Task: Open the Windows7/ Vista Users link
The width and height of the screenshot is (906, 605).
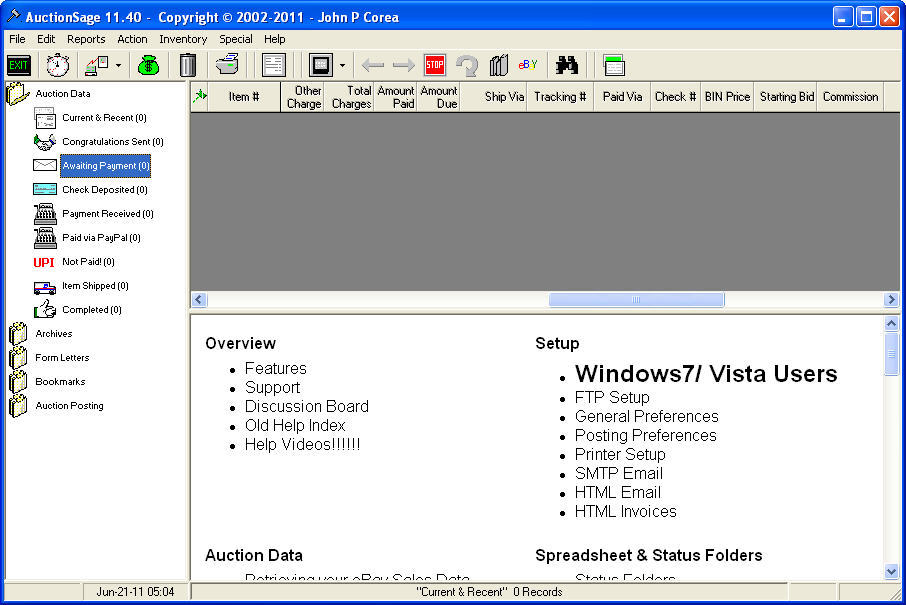Action: coord(706,374)
